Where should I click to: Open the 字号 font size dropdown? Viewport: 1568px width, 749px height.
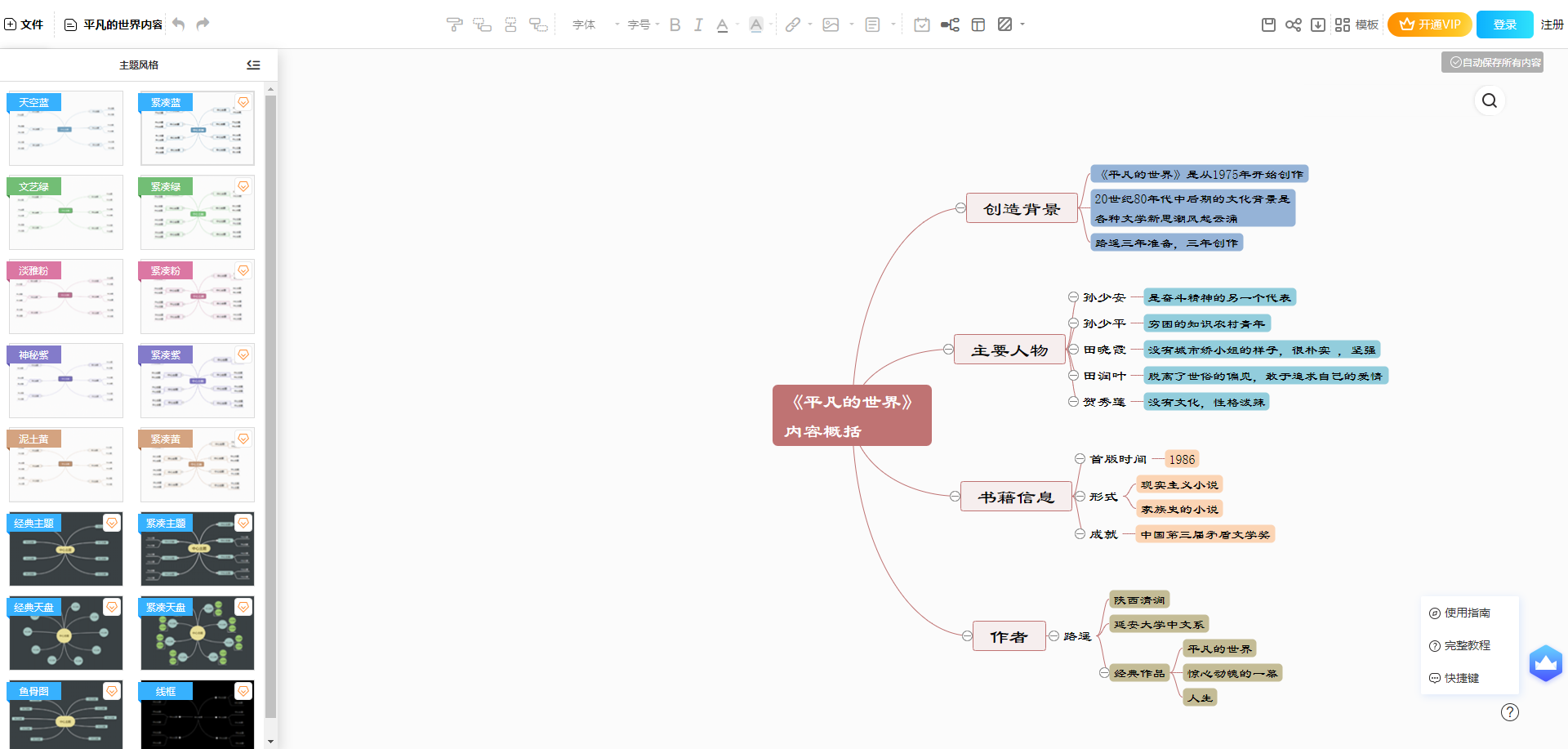[x=644, y=25]
